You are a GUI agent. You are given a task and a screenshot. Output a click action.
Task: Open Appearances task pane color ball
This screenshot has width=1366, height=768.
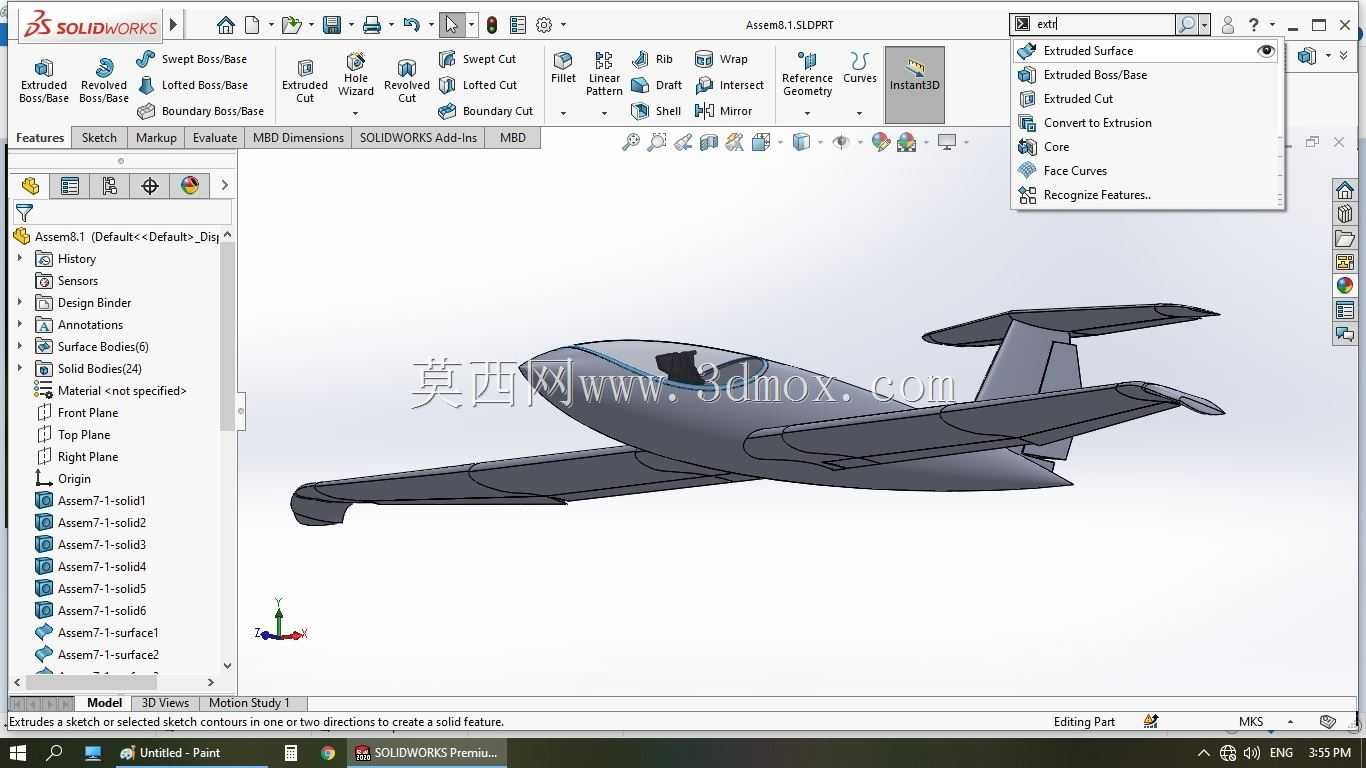tap(1345, 286)
